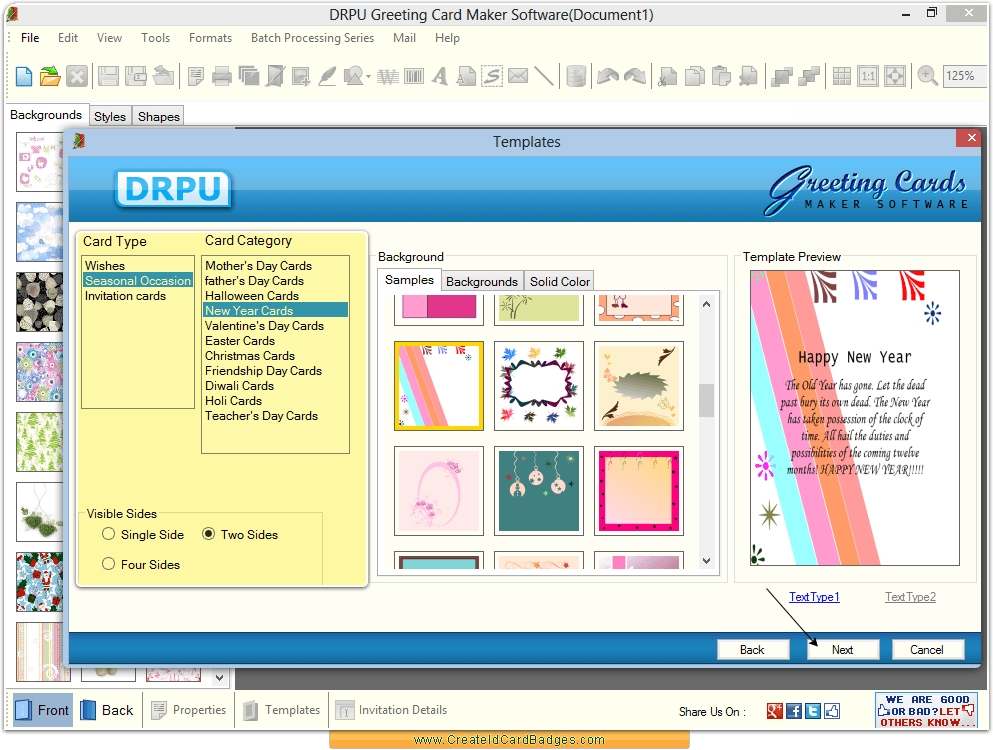Open the Formats menu
This screenshot has height=750, width=993.
(x=210, y=38)
